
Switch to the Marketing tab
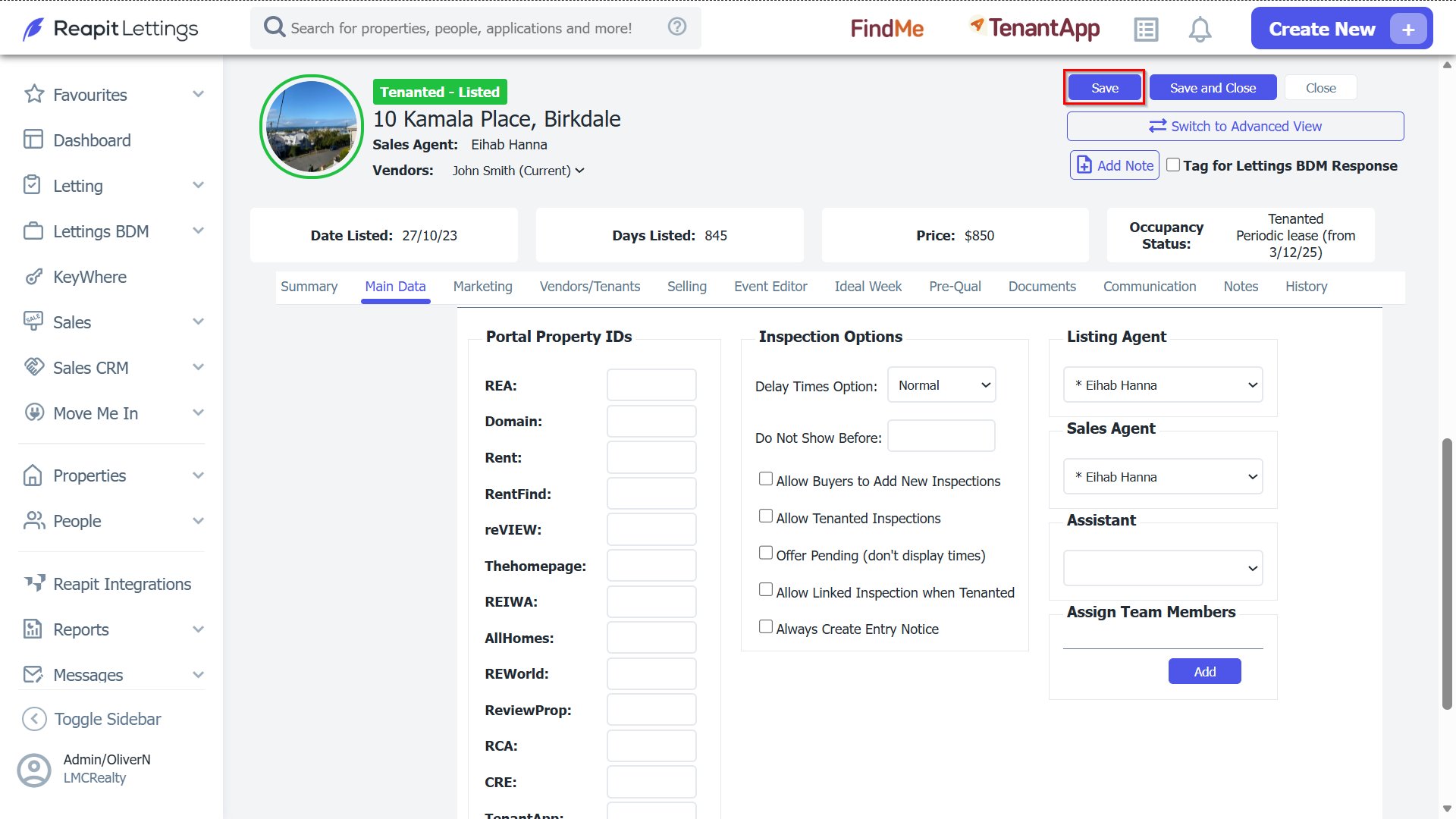tap(482, 287)
